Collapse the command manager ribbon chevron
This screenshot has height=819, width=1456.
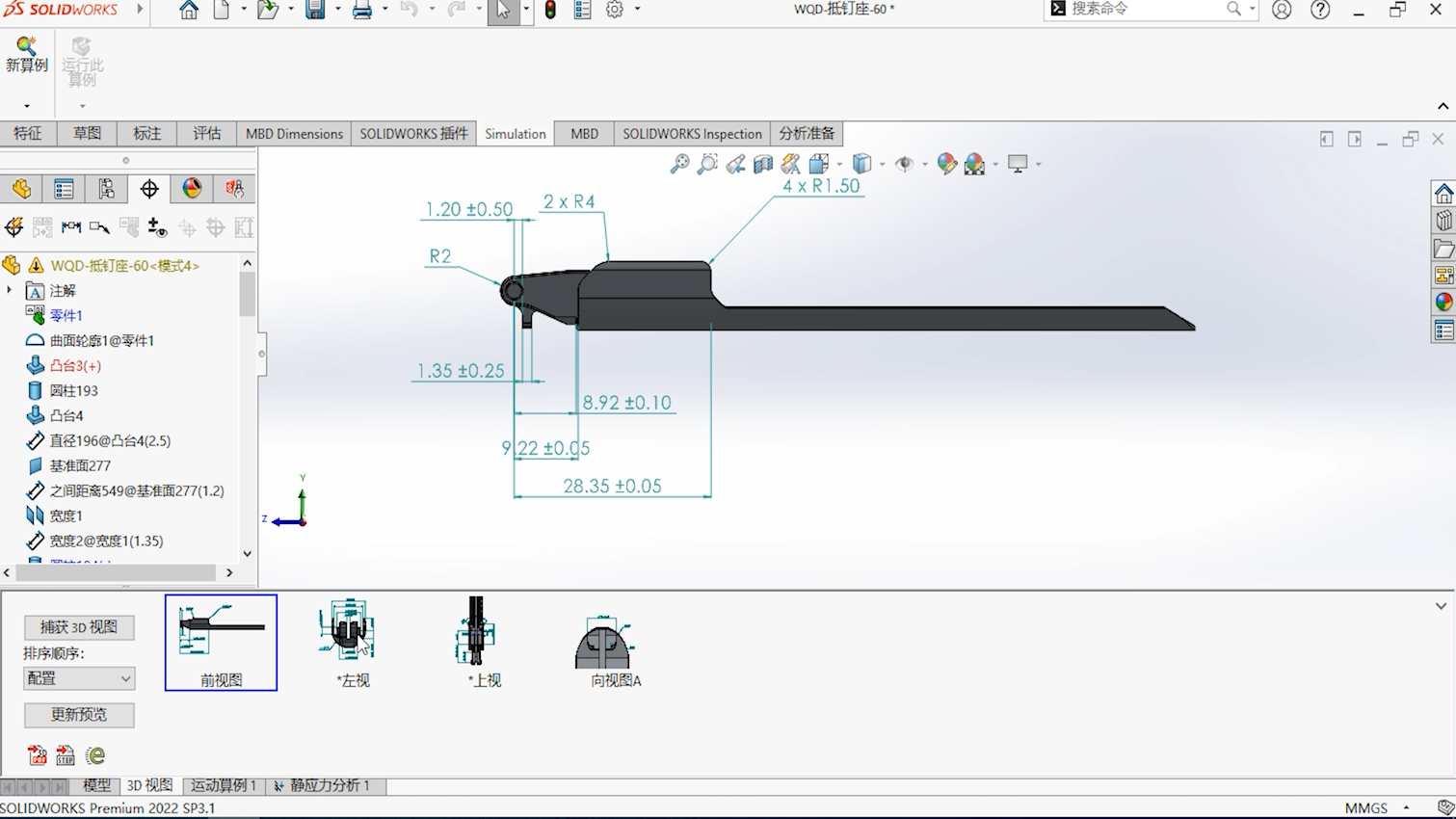1443,106
